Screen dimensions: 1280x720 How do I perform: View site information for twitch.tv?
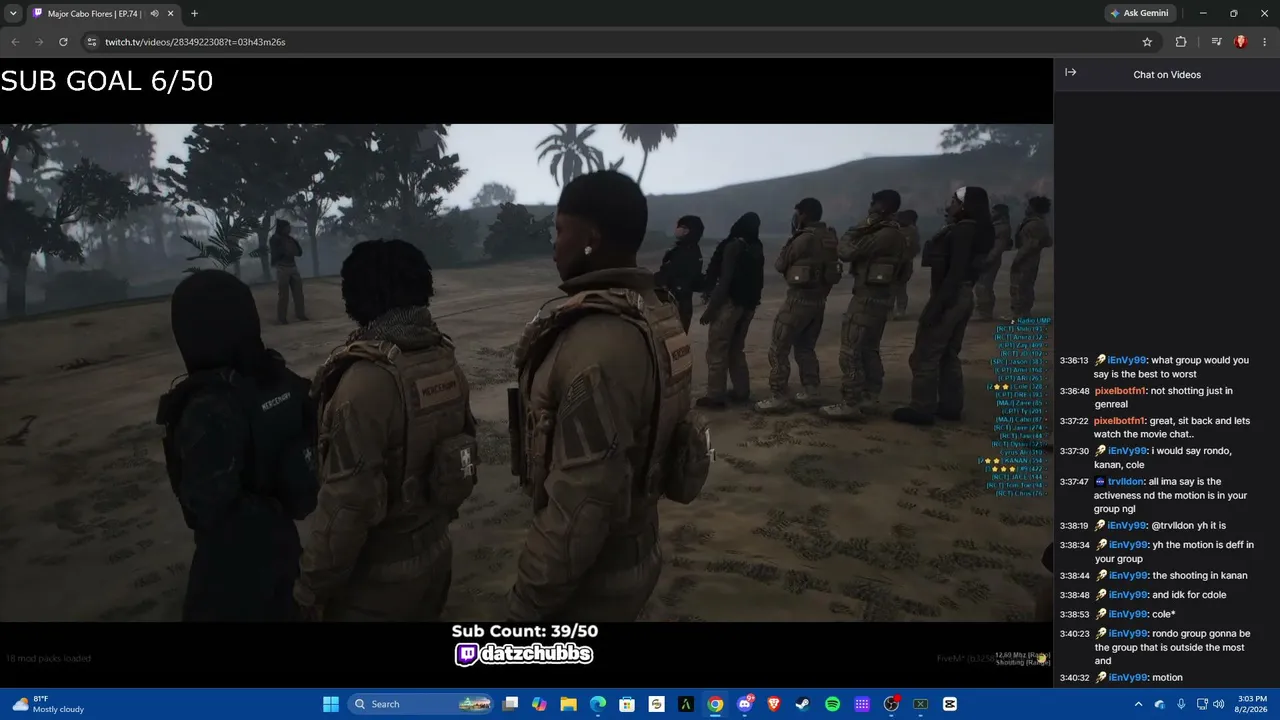(x=91, y=42)
